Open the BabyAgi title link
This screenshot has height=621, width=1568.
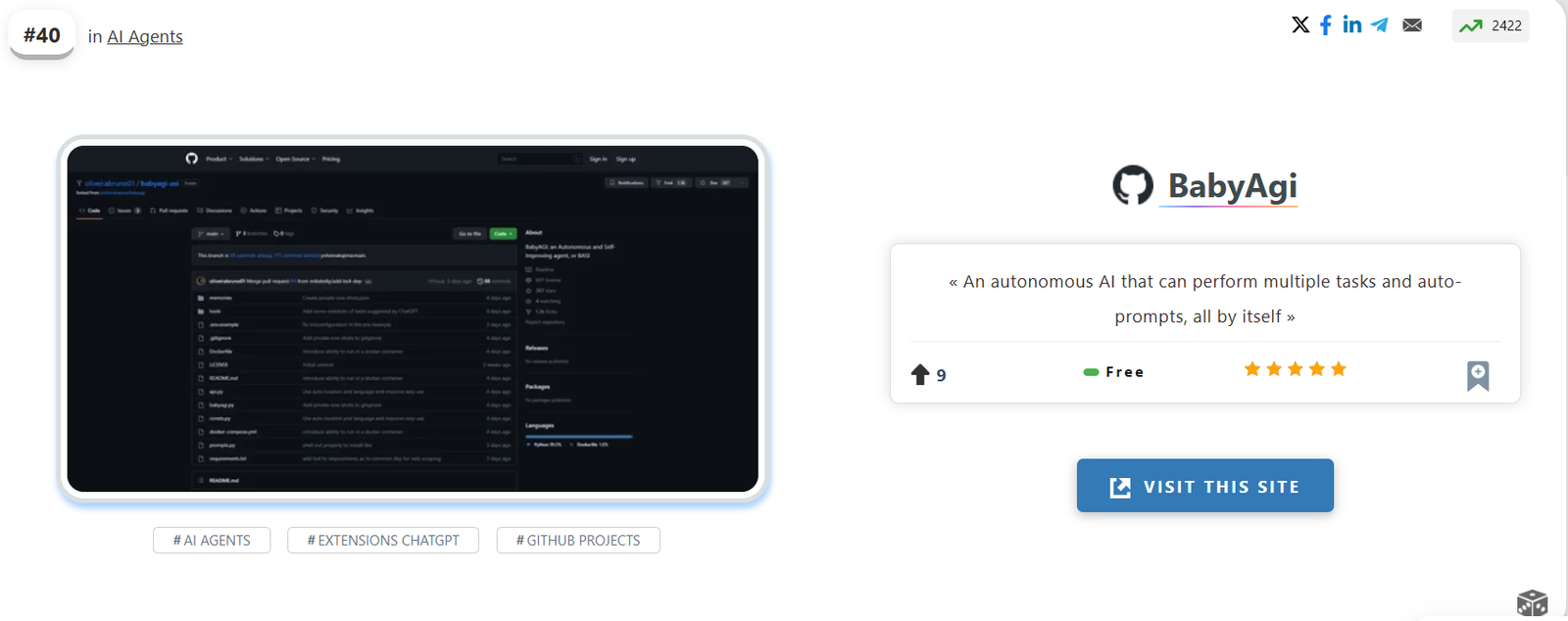coord(1232,185)
